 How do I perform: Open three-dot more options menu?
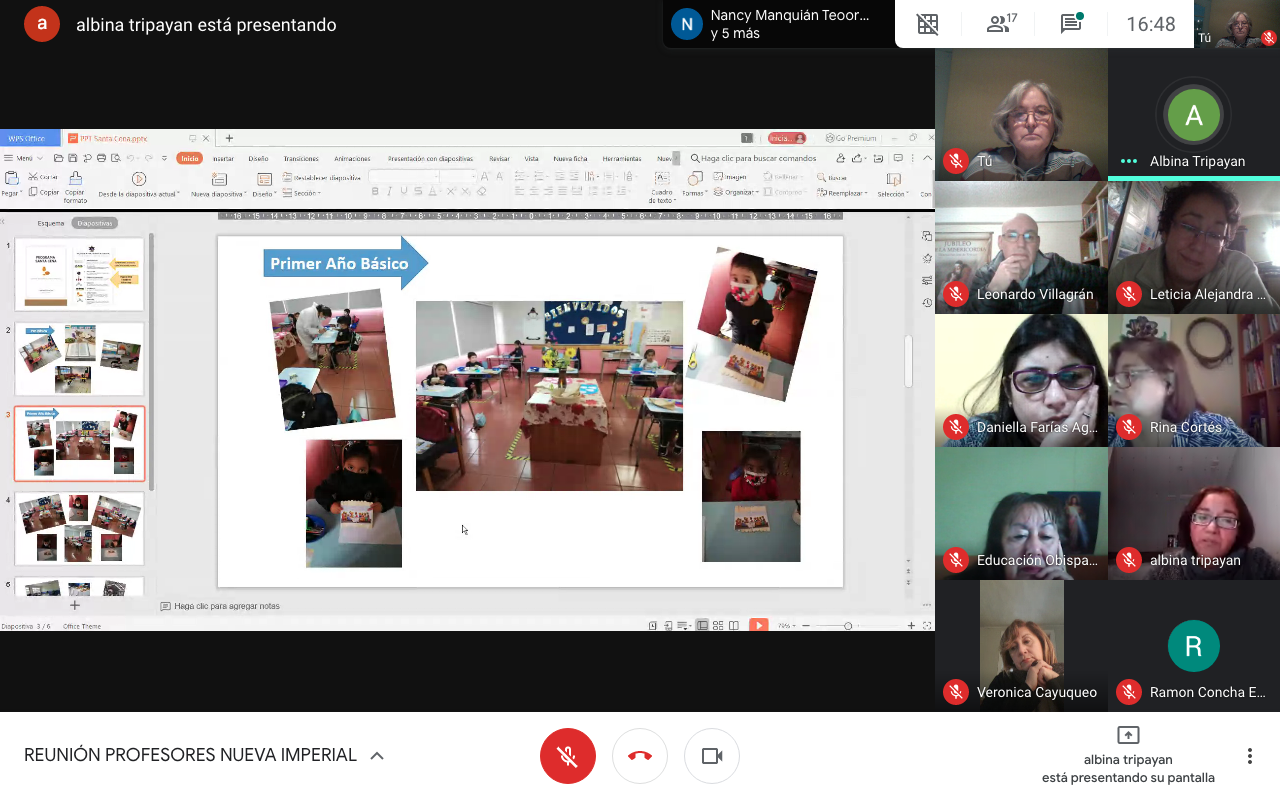point(1249,756)
